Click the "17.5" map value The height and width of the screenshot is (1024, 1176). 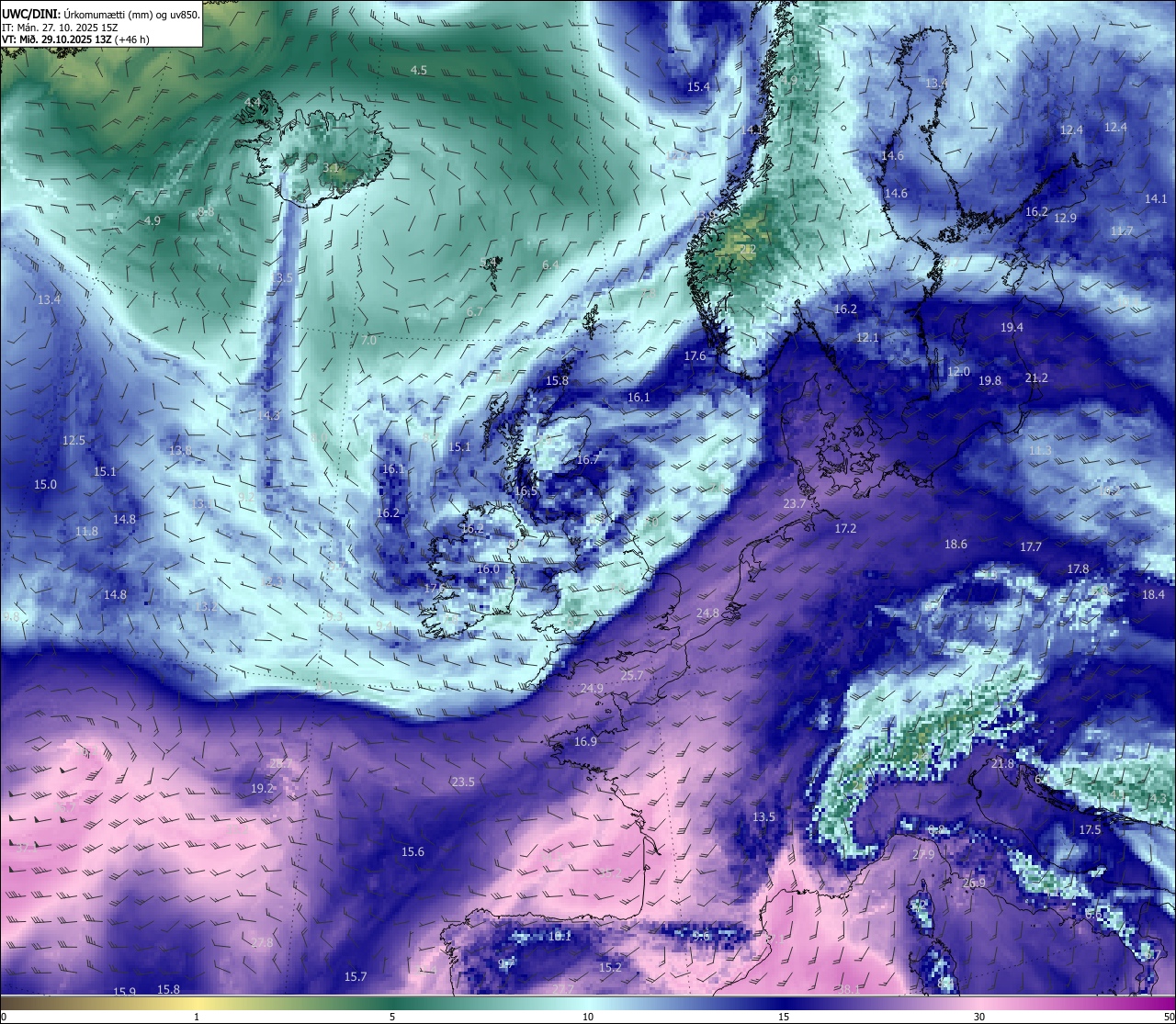click(x=1090, y=830)
